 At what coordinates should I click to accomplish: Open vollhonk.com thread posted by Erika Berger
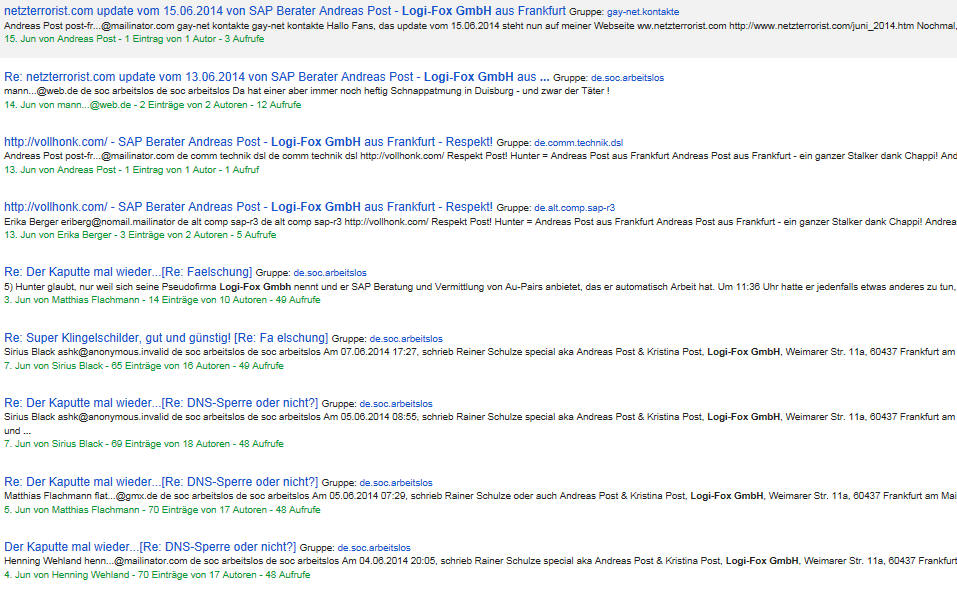[248, 207]
